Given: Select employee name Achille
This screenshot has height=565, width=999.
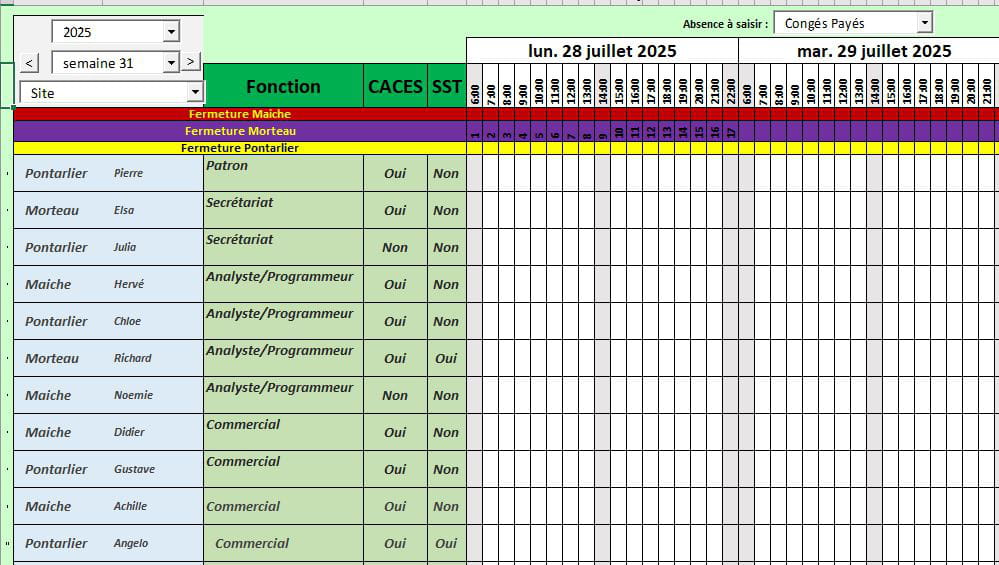Looking at the screenshot, I should coord(130,506).
